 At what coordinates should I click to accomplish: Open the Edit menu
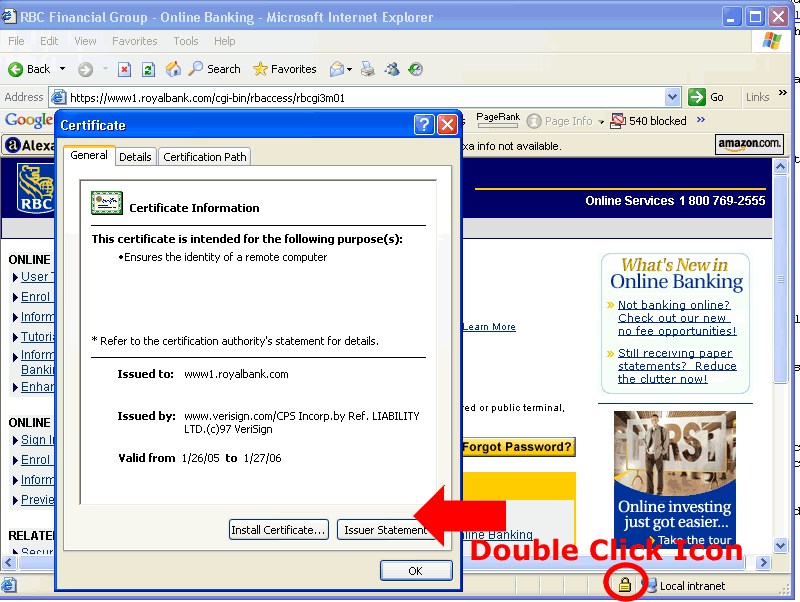pyautogui.click(x=49, y=41)
